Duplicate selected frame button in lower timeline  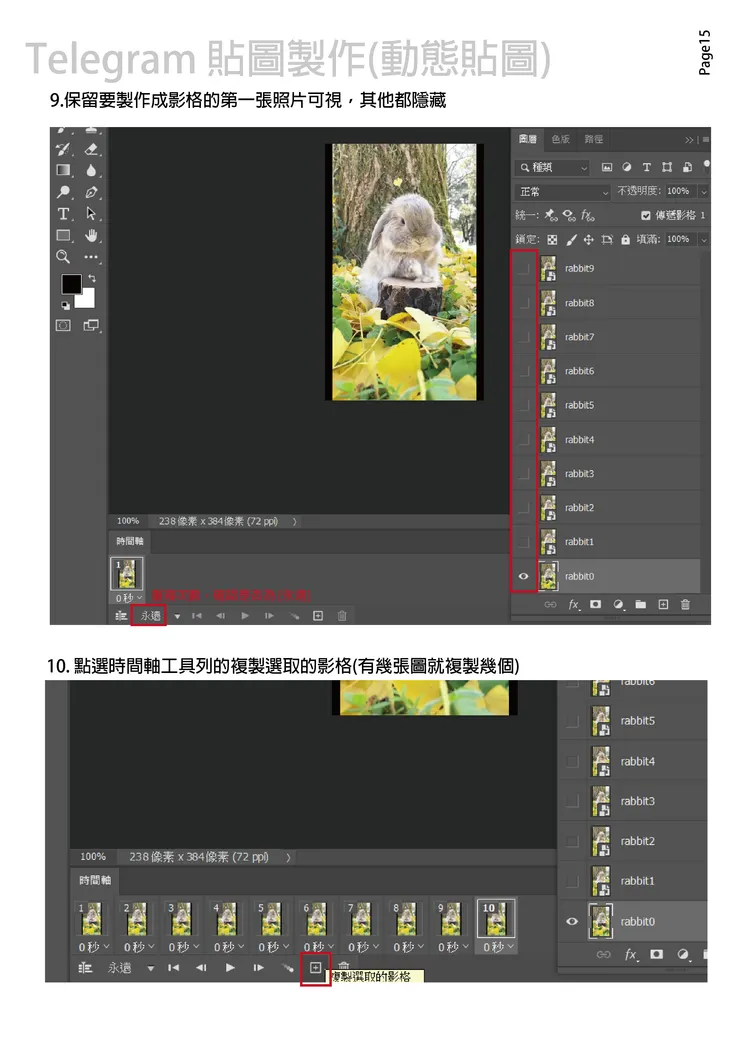click(x=316, y=967)
